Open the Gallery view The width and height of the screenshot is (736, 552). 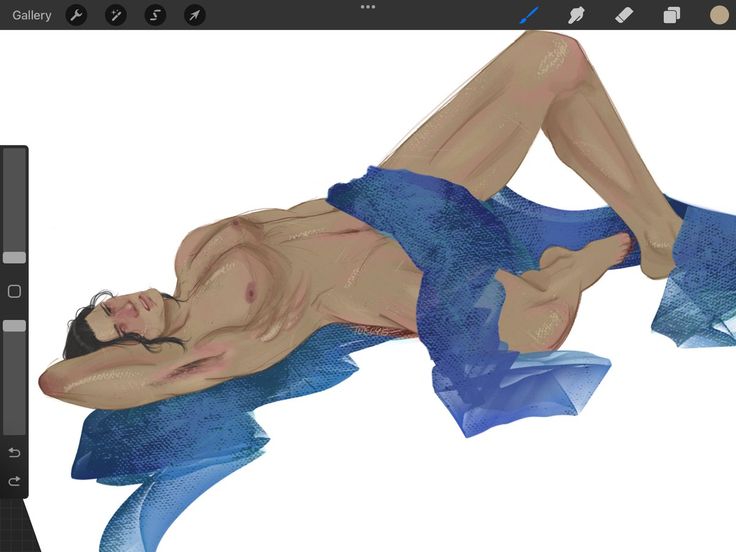(31, 15)
